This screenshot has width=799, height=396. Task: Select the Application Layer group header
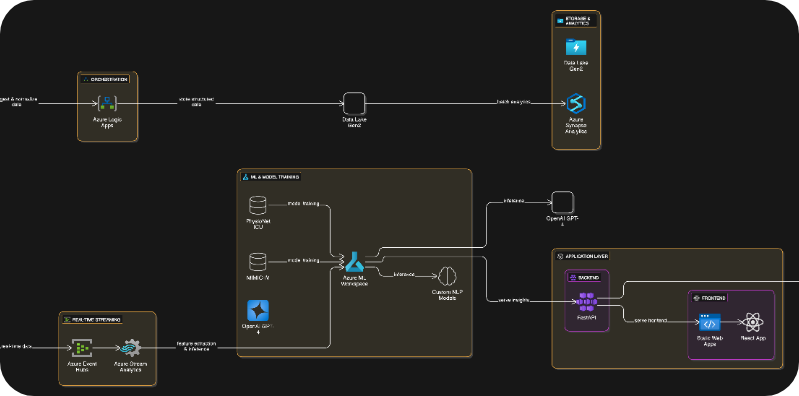click(582, 256)
